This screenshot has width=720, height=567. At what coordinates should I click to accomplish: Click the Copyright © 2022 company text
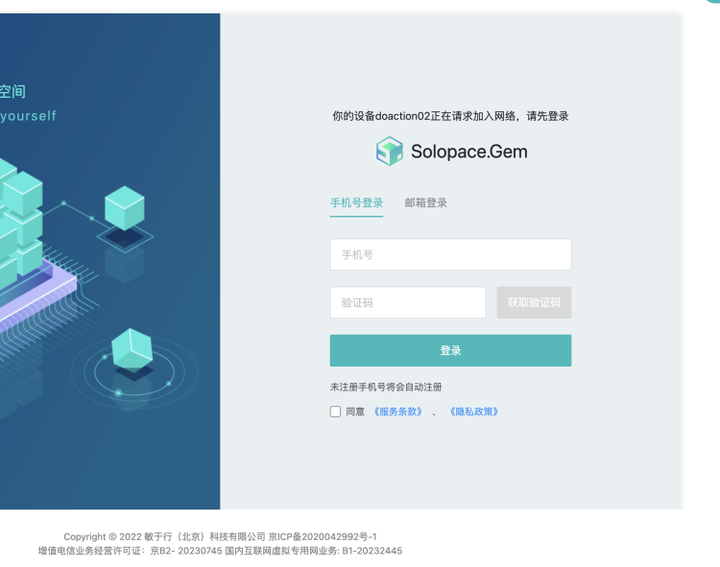coord(164,536)
